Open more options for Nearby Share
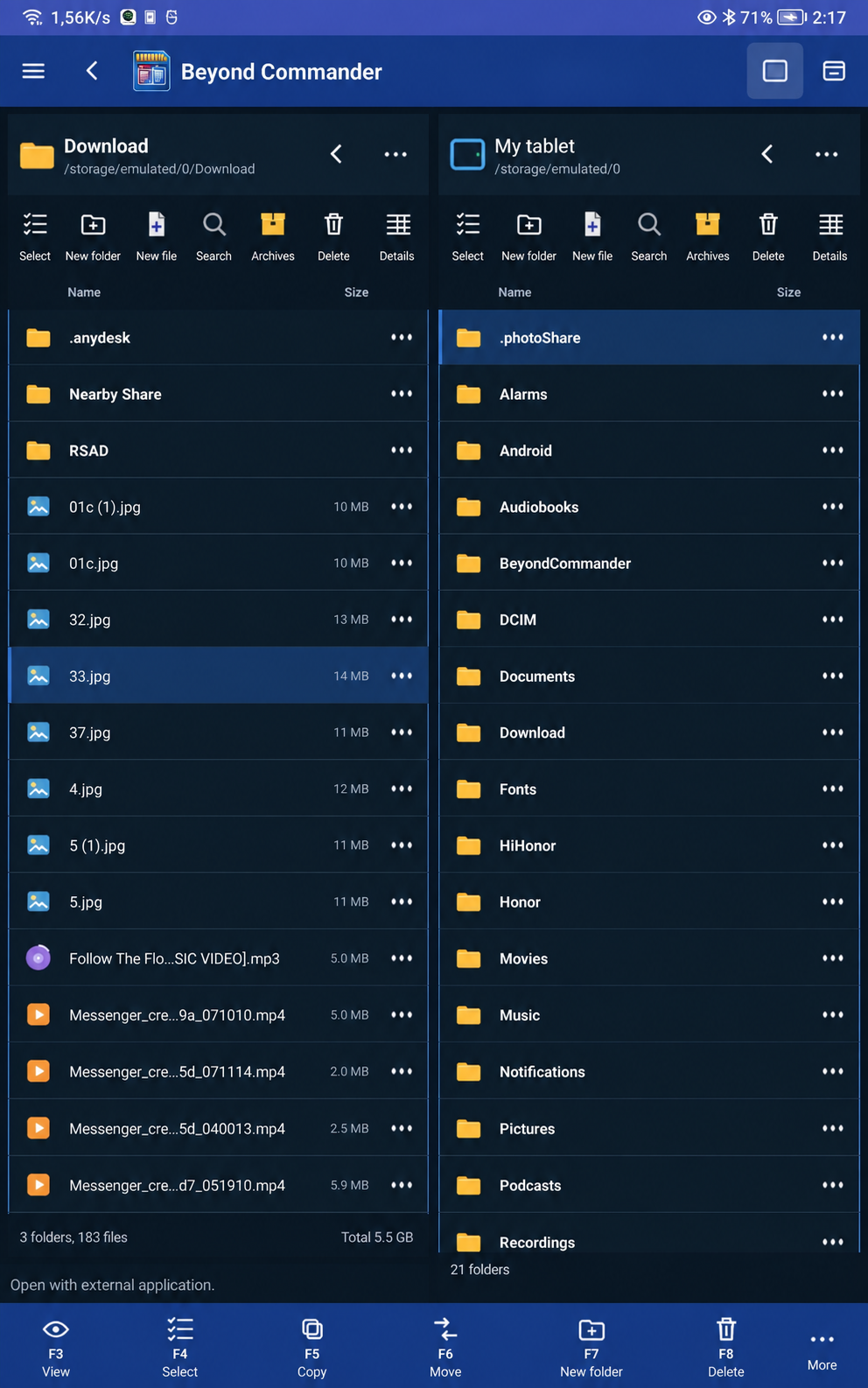 point(402,394)
